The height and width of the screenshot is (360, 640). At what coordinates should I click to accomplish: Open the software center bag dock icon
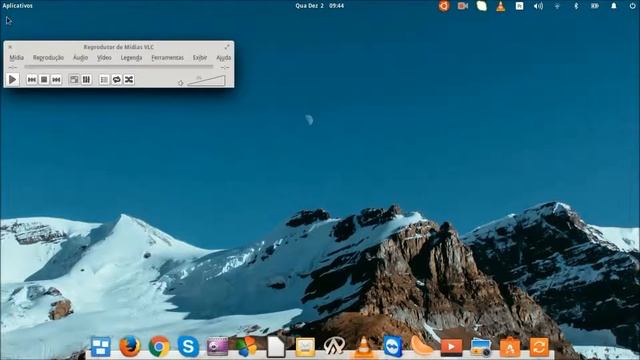point(510,347)
